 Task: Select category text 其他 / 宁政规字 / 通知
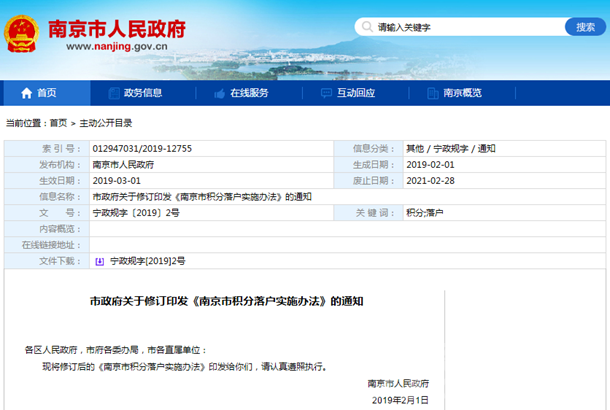pyautogui.click(x=451, y=149)
